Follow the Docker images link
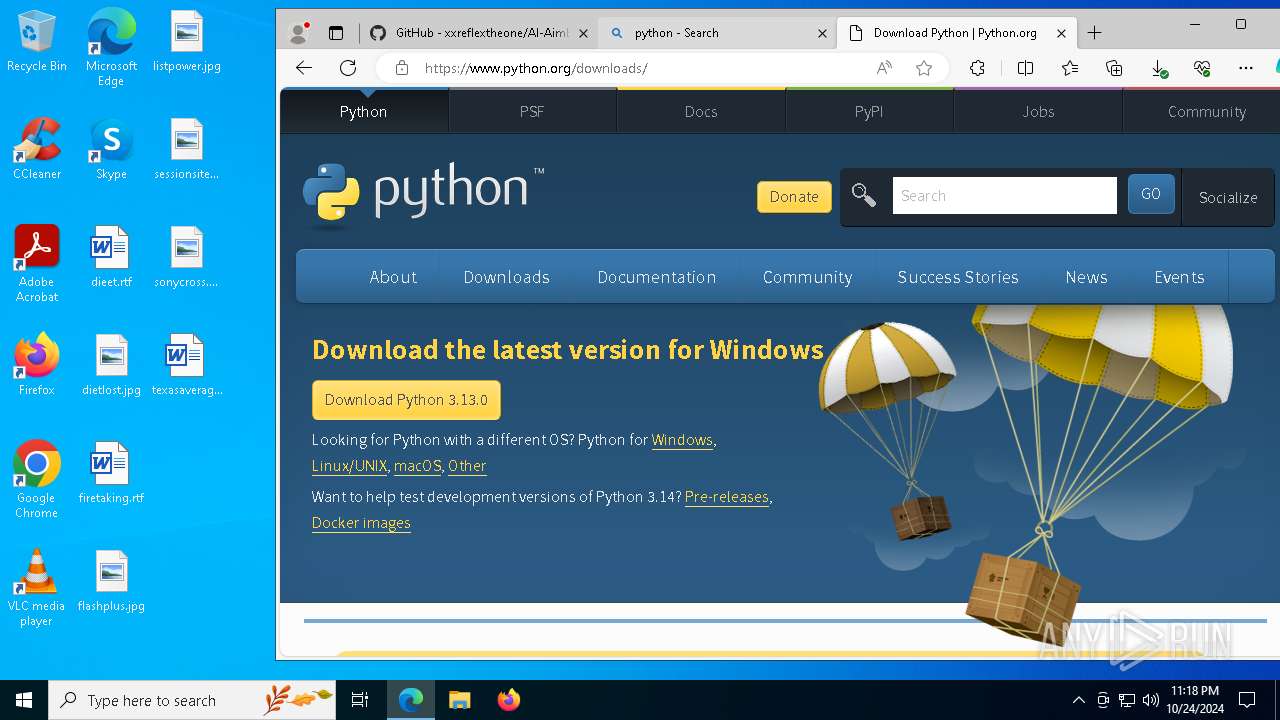Viewport: 1280px width, 720px height. tap(361, 523)
